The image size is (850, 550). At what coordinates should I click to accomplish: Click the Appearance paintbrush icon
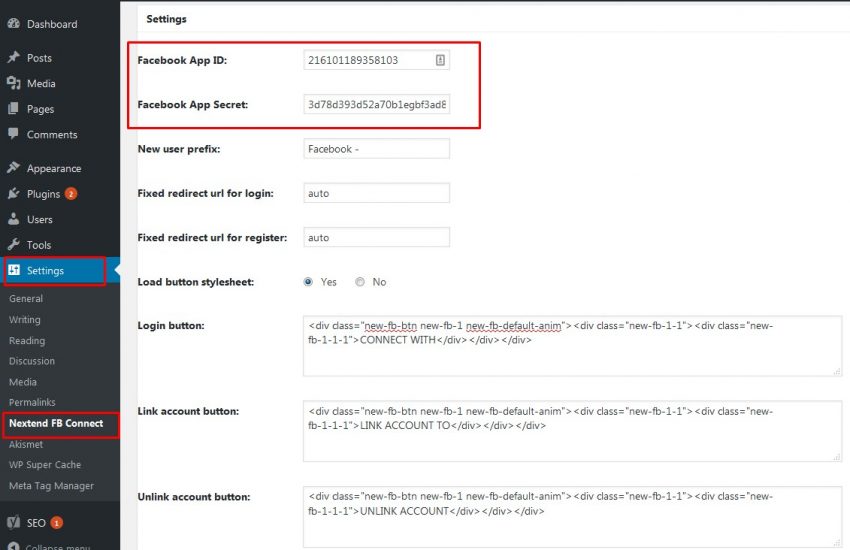click(14, 167)
